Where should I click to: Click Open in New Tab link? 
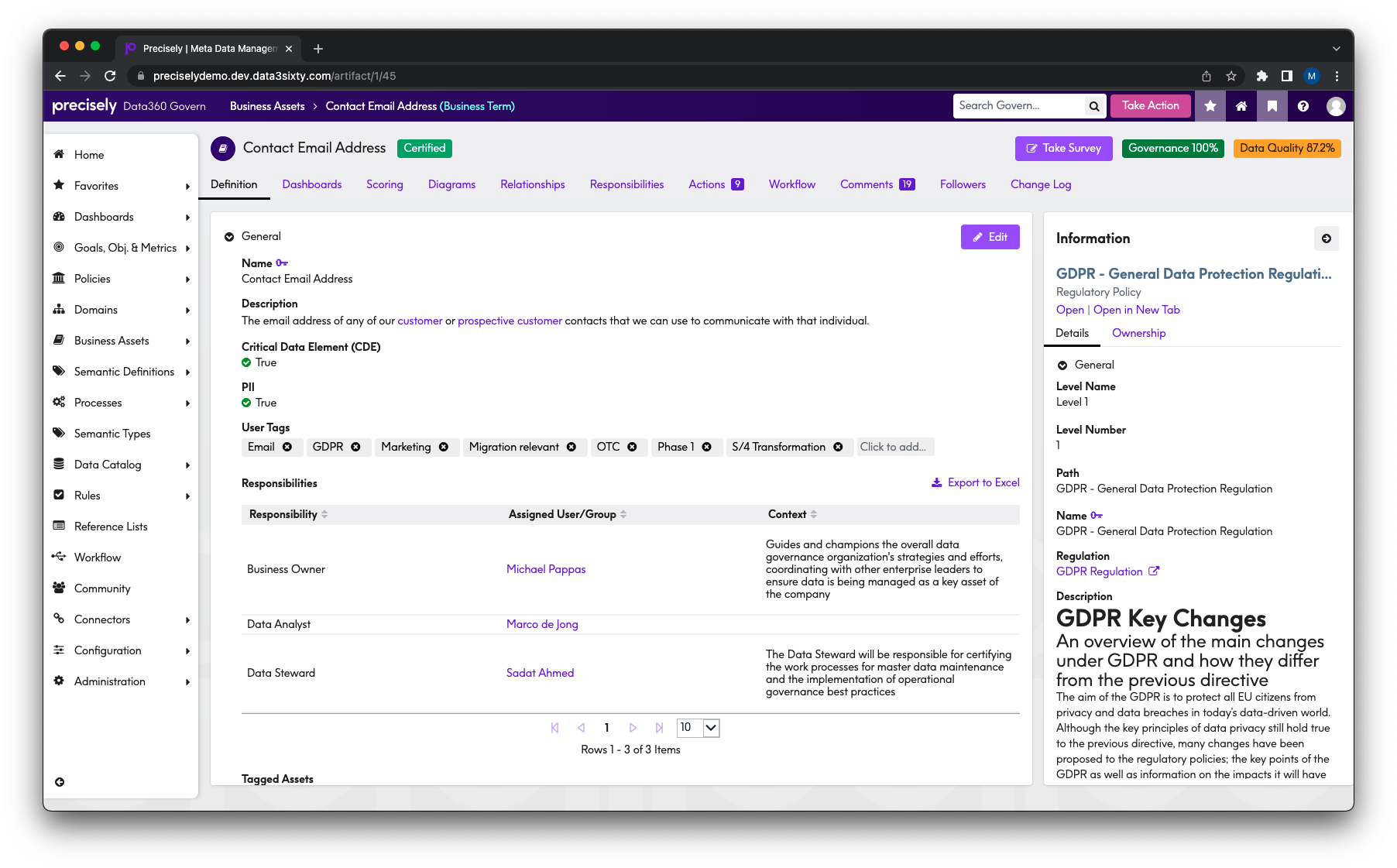[1136, 310]
